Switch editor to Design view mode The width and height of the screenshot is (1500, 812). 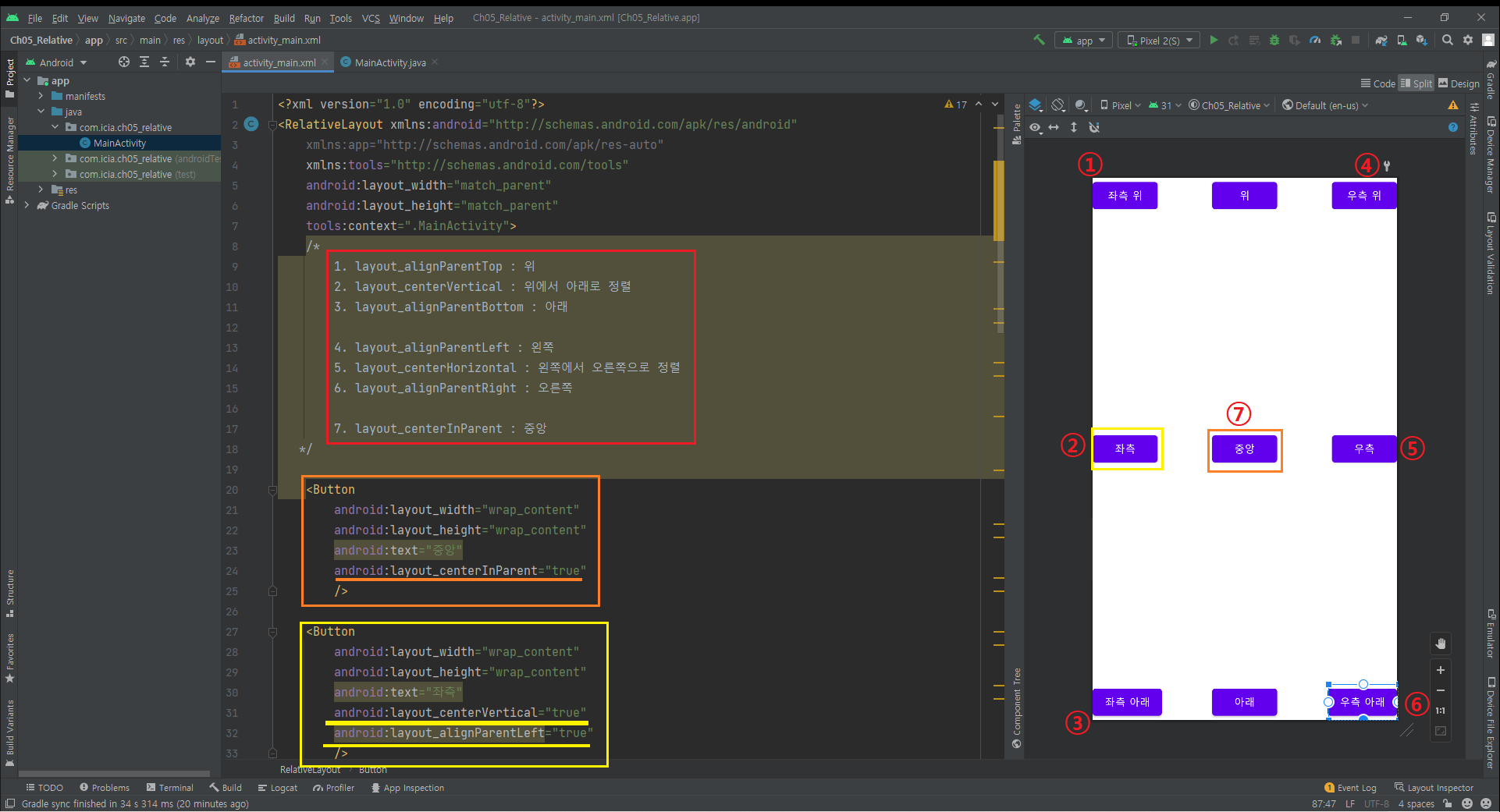1459,83
